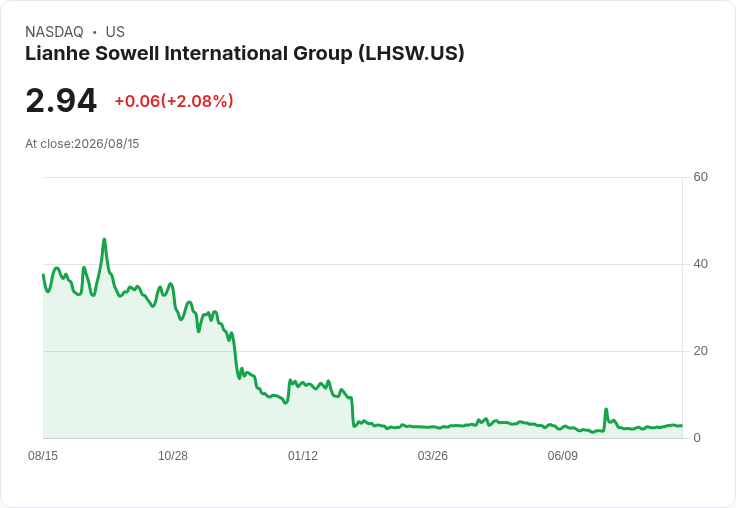Click the US market label

(x=115, y=32)
